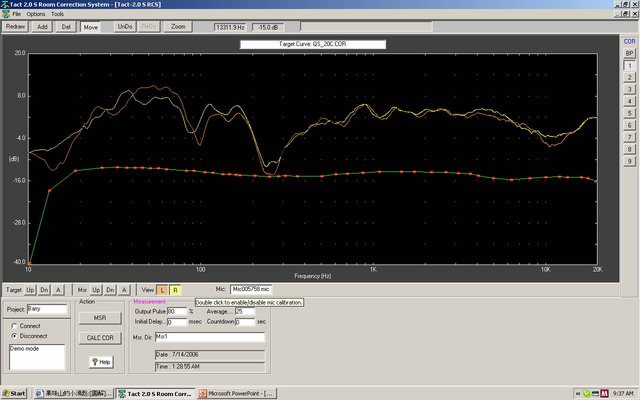This screenshot has width=640, height=400.
Task: Toggle the right channel R view
Action: point(175,290)
